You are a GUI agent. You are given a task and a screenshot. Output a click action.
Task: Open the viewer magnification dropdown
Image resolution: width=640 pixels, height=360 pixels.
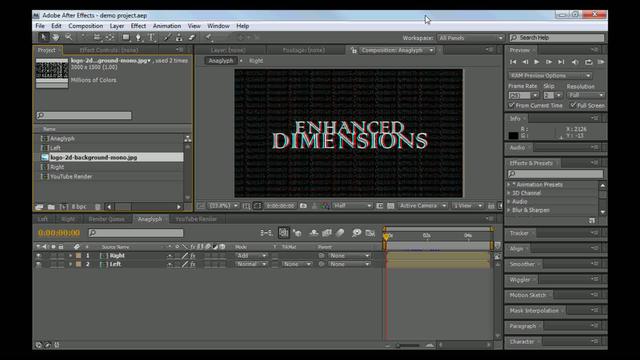click(223, 206)
